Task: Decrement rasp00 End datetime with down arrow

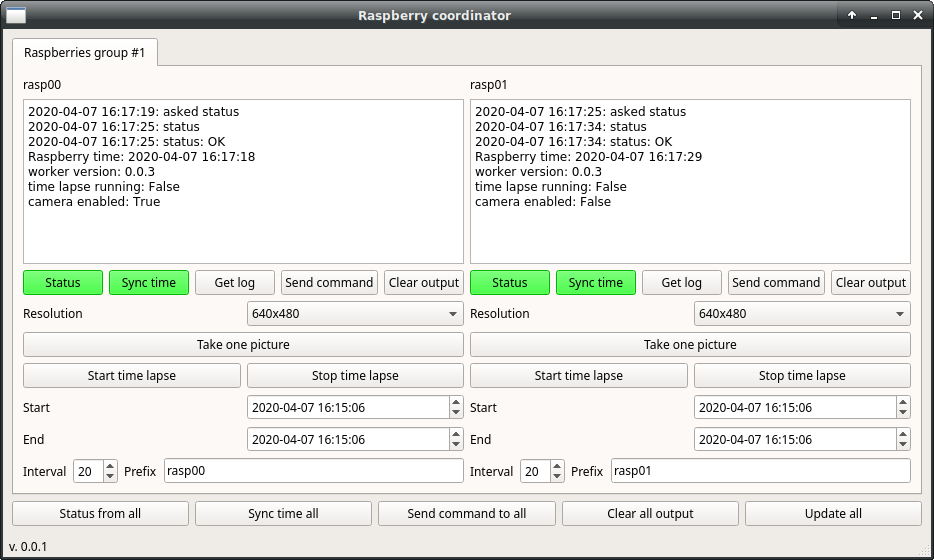Action: click(456, 445)
